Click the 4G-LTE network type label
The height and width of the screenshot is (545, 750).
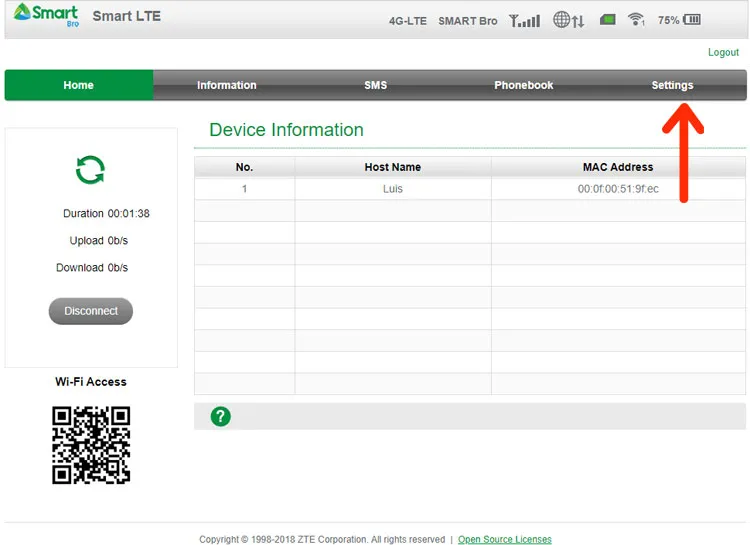408,21
